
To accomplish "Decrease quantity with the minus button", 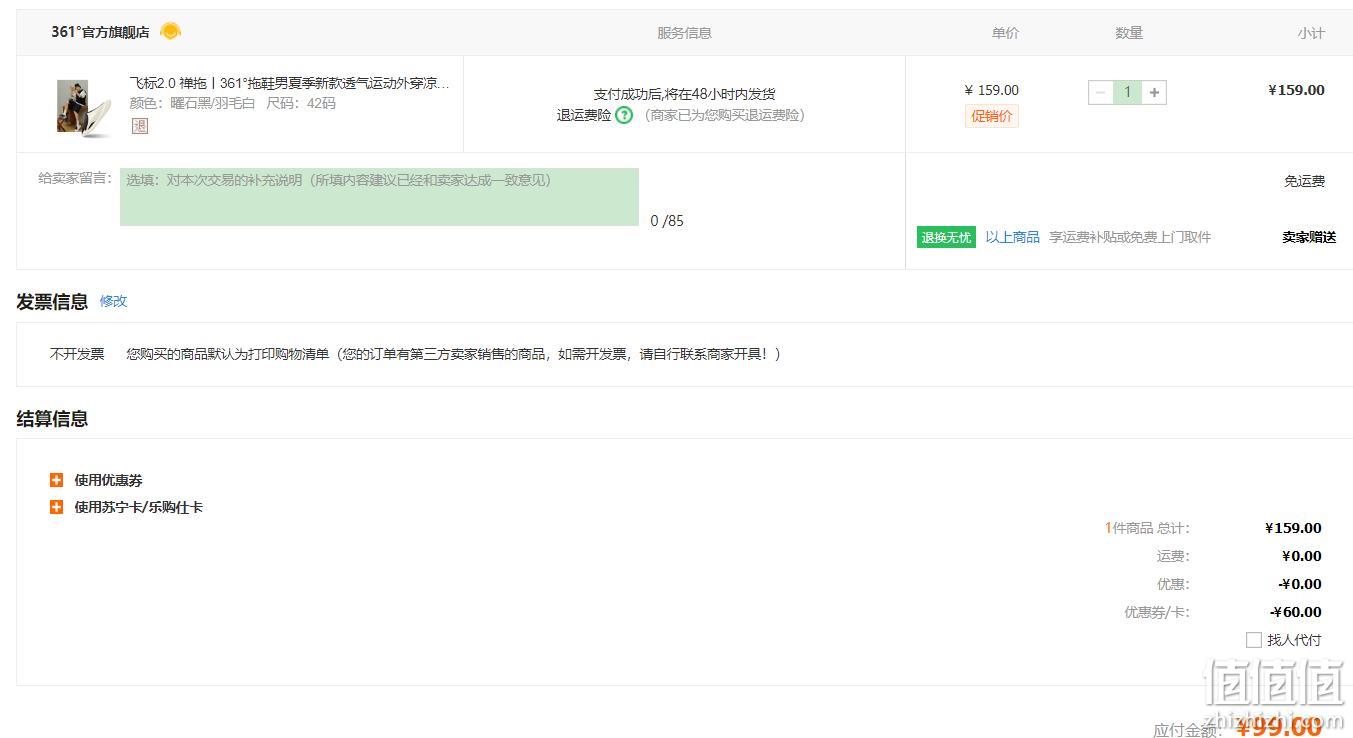I will point(1101,93).
